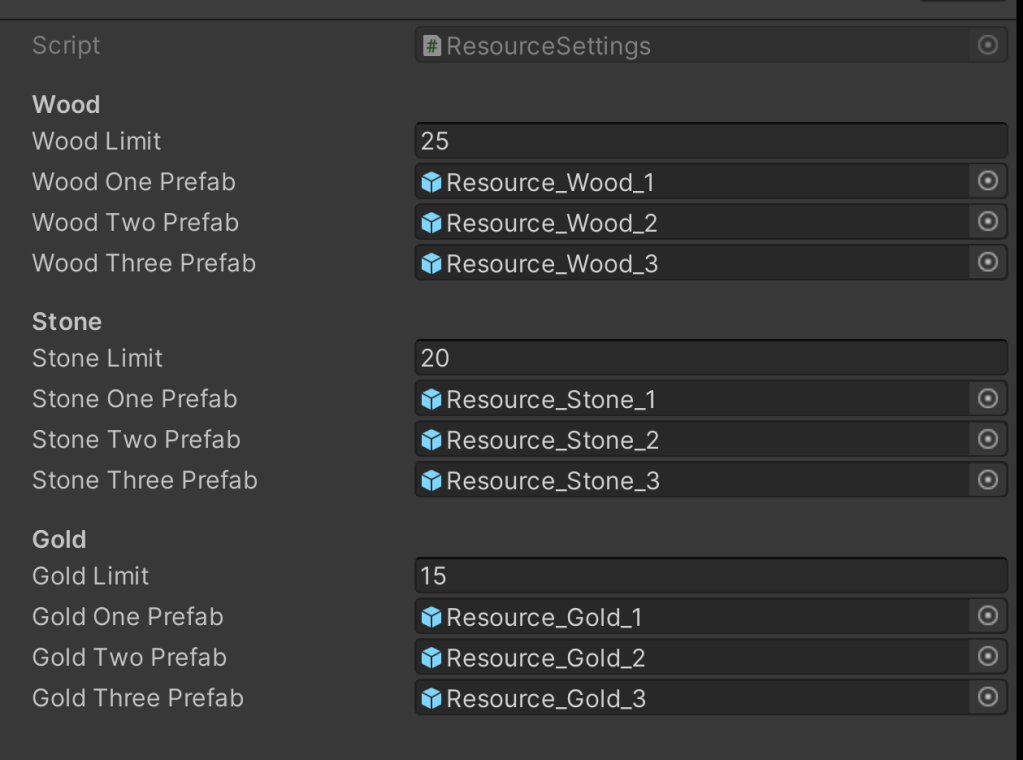Image resolution: width=1023 pixels, height=760 pixels.
Task: Select the Resource_Stone_2 prefab reference
Action: (552, 440)
